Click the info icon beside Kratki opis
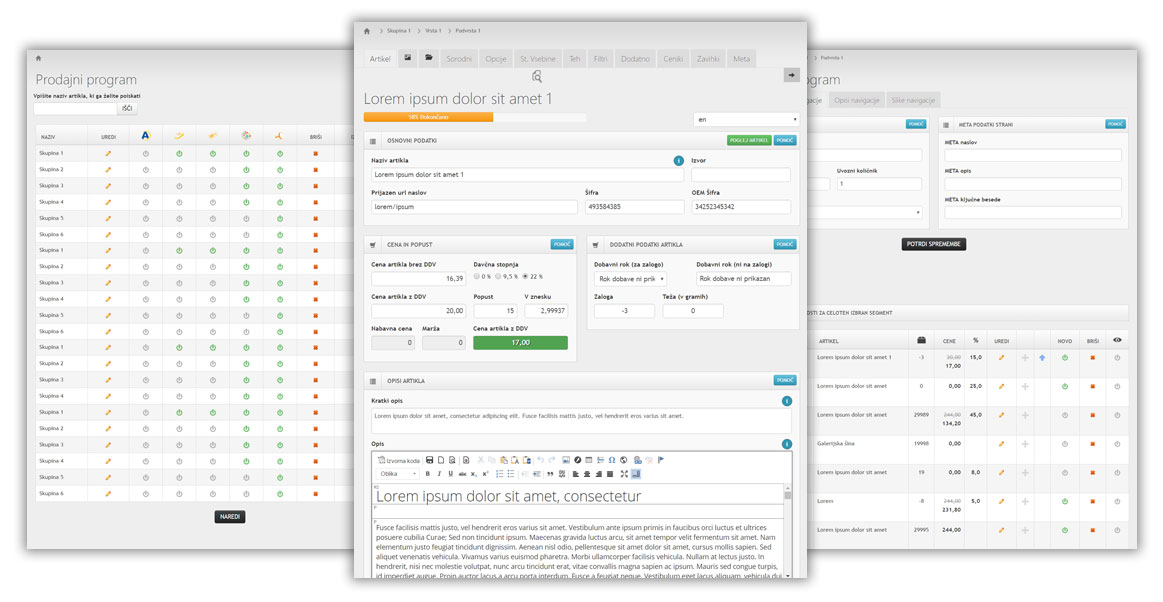 tap(786, 401)
